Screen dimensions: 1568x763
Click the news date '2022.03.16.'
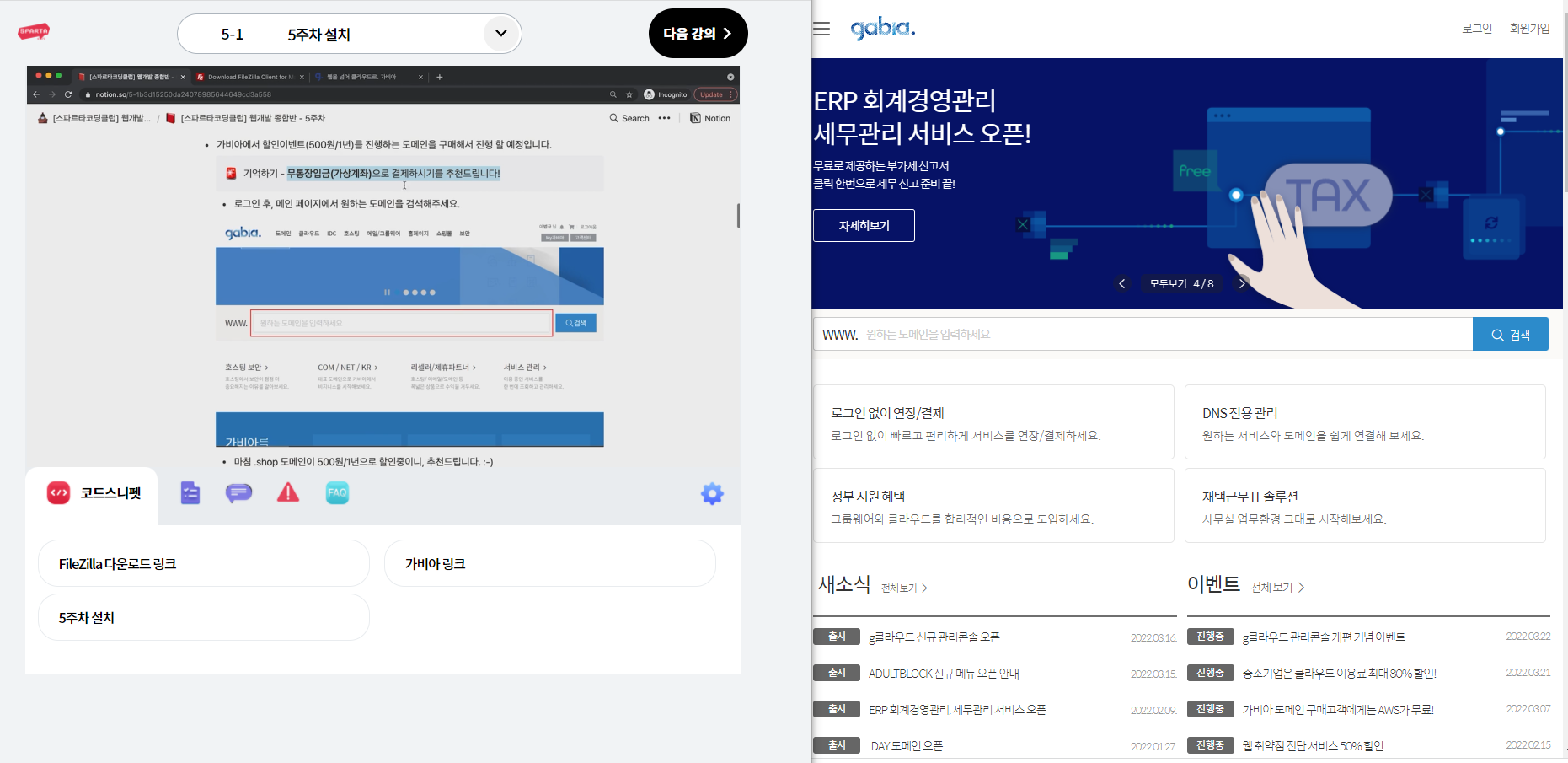[x=1153, y=638]
